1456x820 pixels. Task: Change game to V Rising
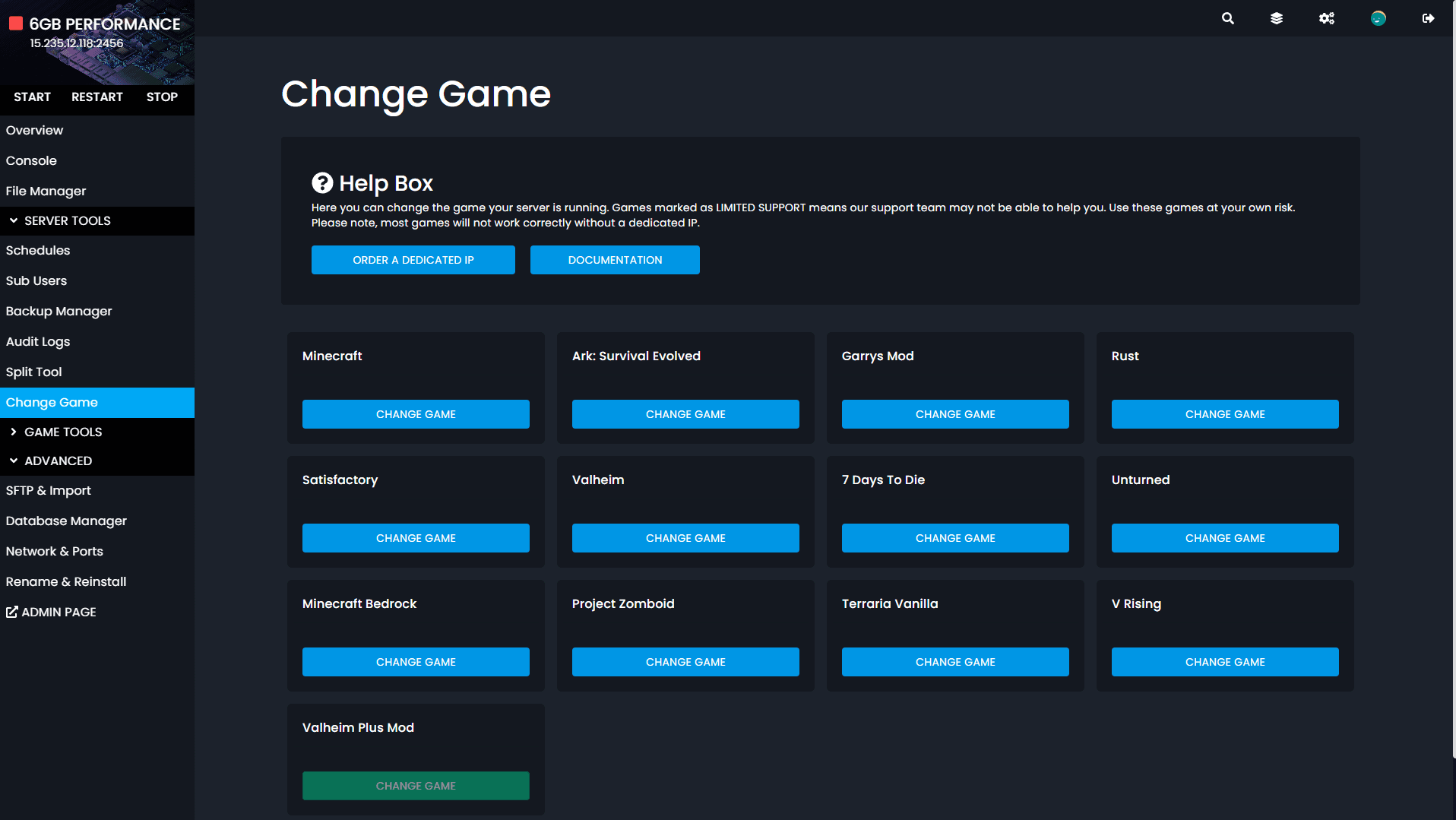click(1225, 662)
